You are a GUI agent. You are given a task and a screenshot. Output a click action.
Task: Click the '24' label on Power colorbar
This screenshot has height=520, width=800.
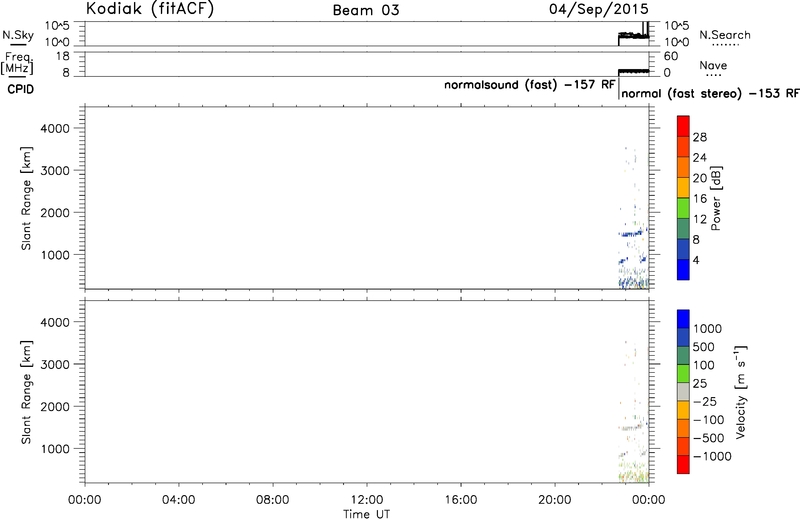[x=700, y=157]
